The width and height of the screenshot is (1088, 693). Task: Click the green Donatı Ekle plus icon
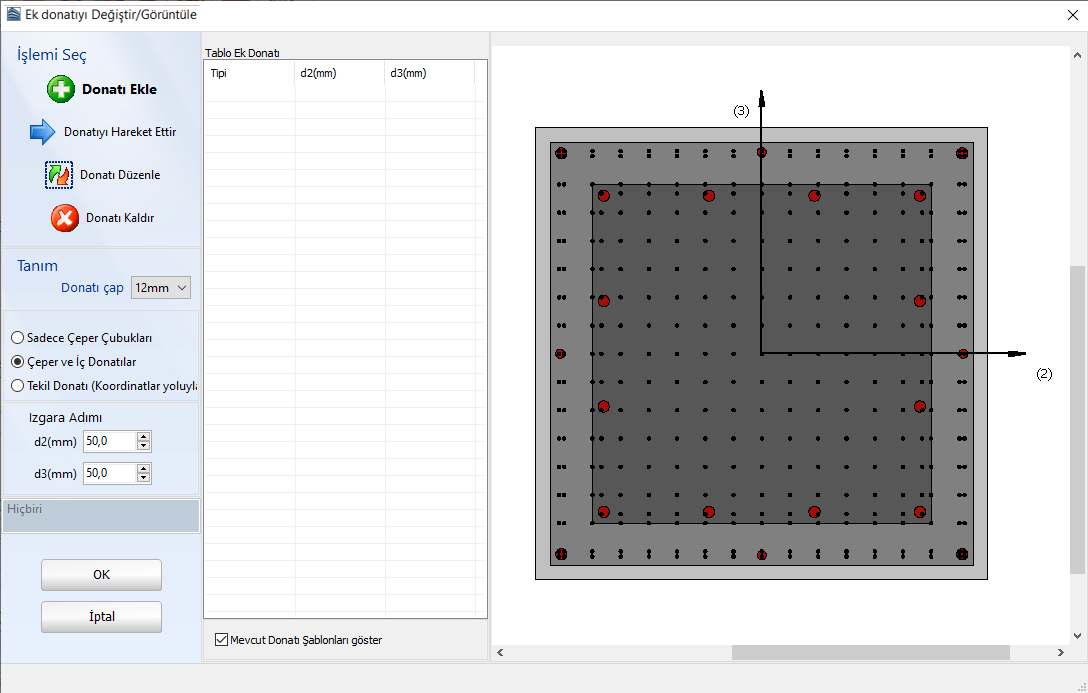(61, 89)
